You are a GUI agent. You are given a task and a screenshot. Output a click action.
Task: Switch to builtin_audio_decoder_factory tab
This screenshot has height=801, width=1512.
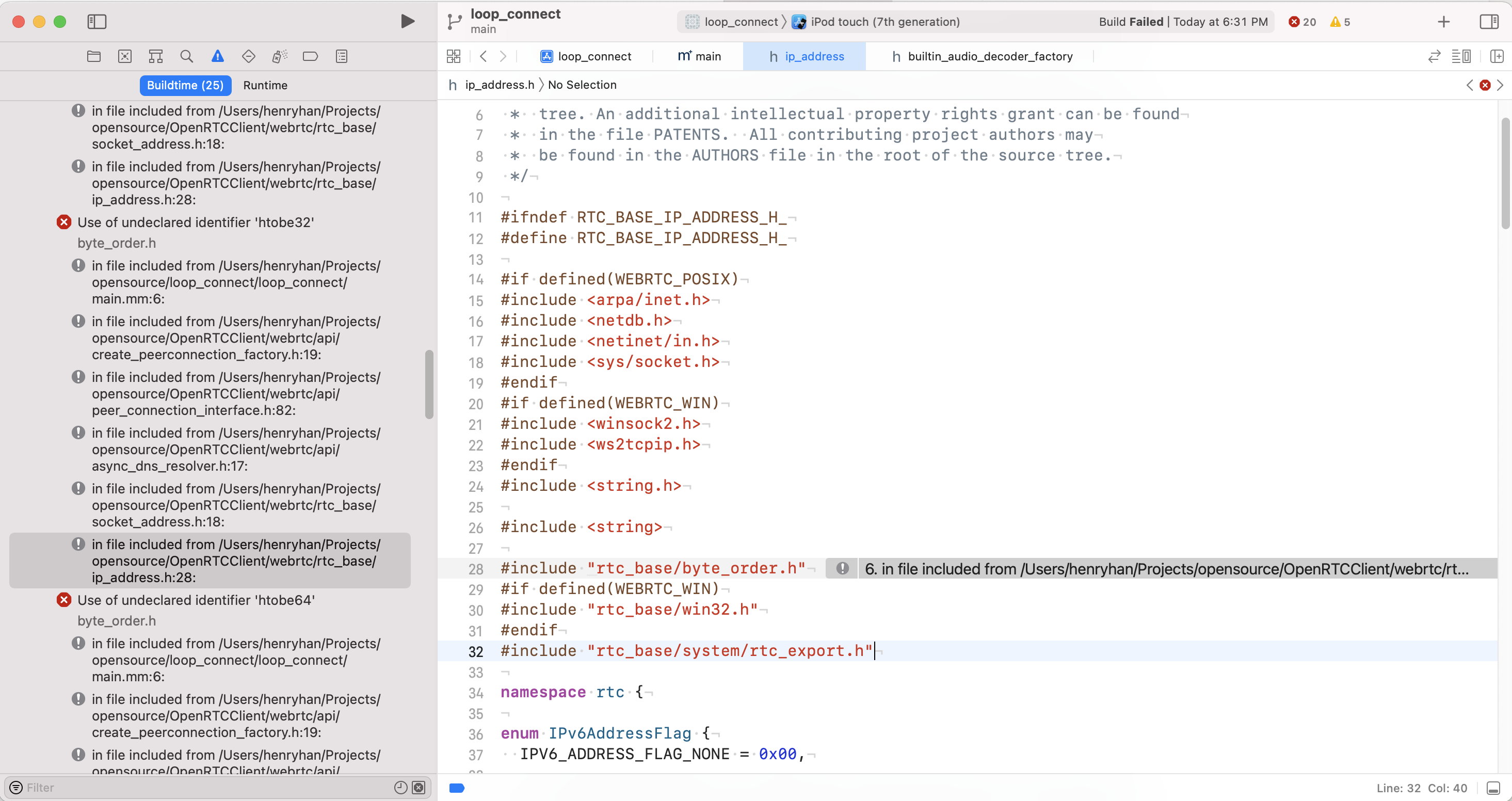[990, 56]
